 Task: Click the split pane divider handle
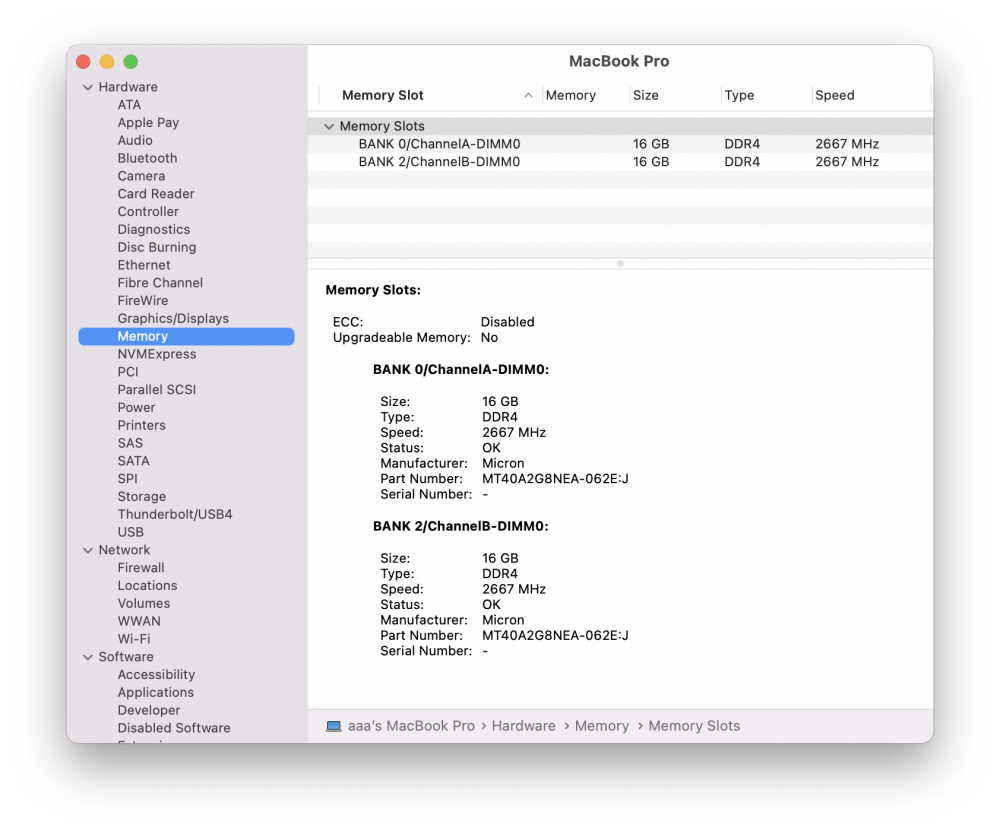[620, 263]
